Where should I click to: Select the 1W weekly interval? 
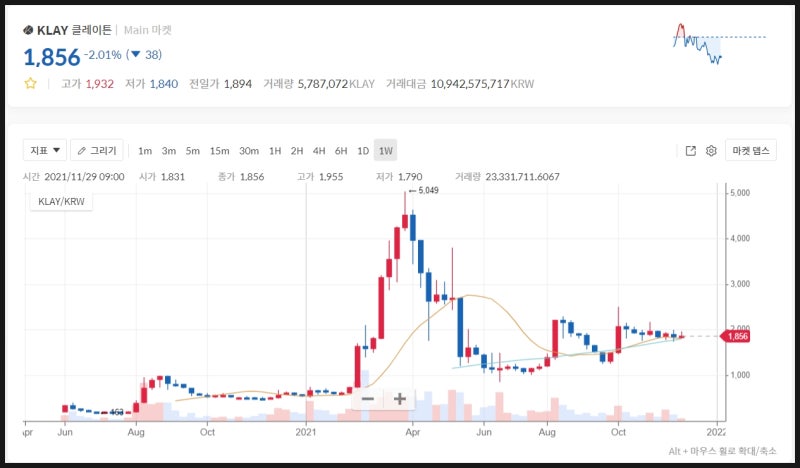(x=386, y=151)
